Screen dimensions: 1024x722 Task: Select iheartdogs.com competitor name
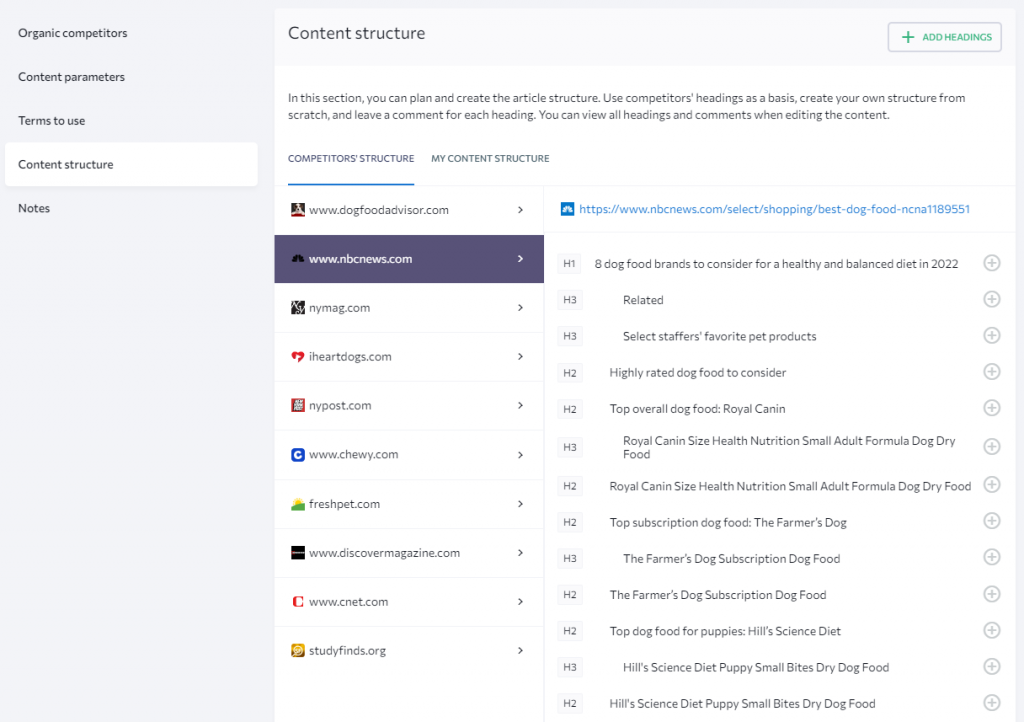(350, 356)
